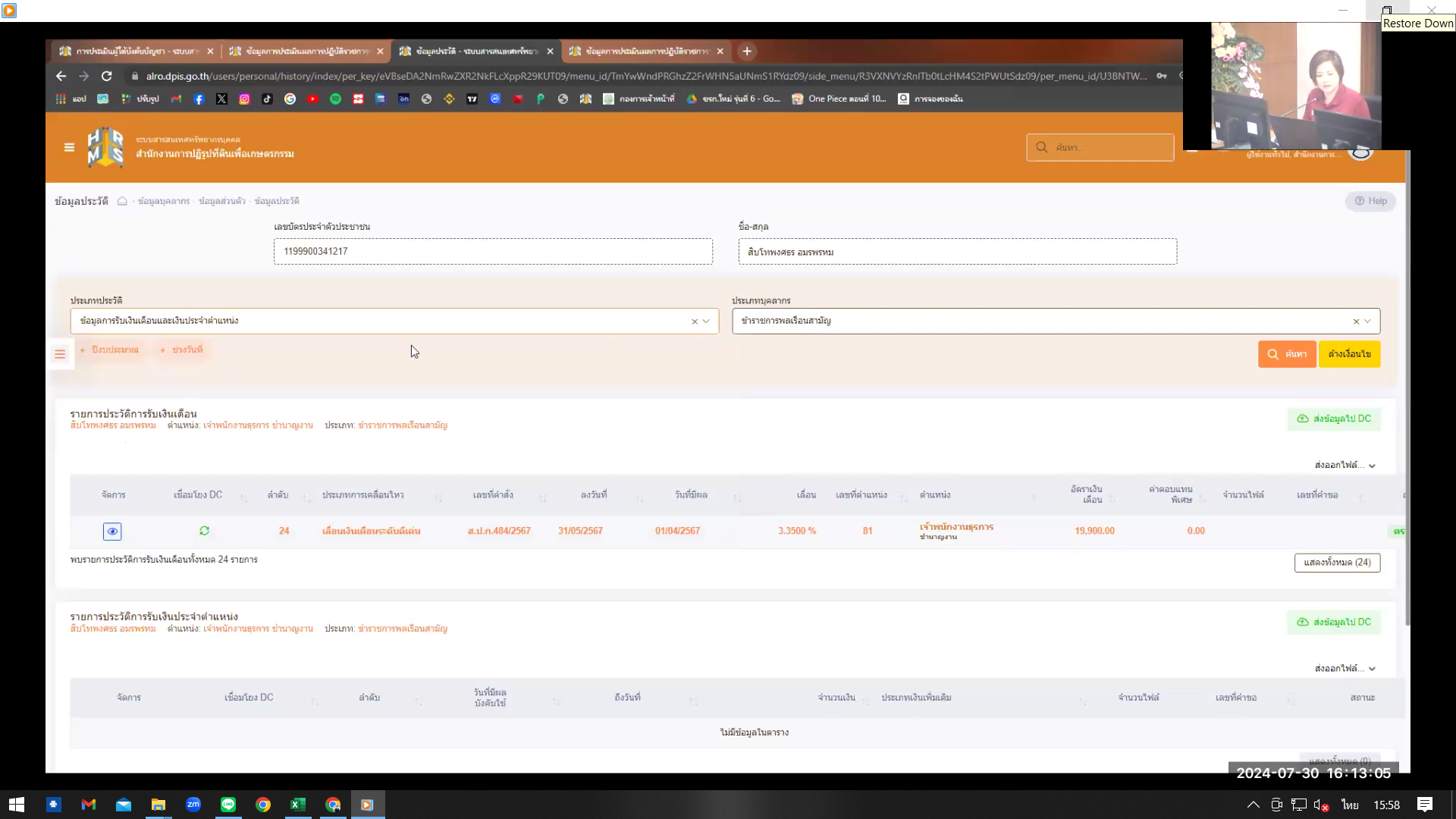This screenshot has height=819, width=1456.
Task: Click the browser address bar URL
Action: 646,76
